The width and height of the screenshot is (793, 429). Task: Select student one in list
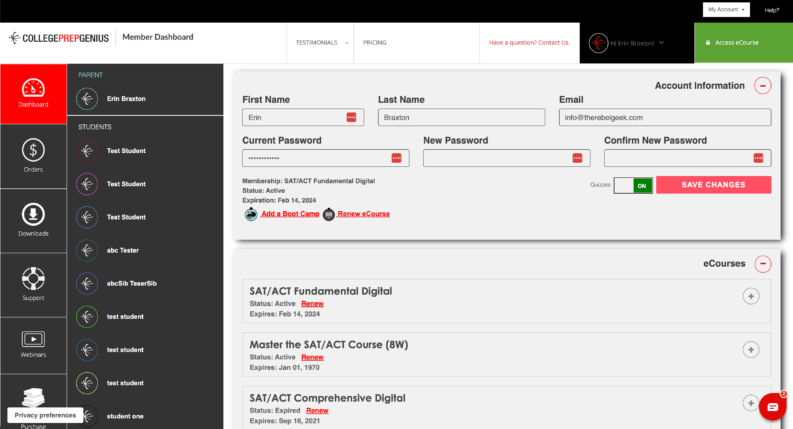click(x=125, y=416)
